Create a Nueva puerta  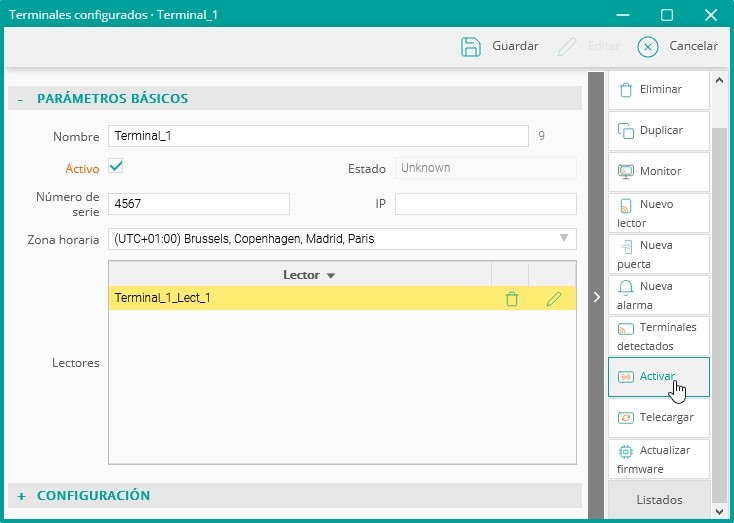[x=658, y=254]
